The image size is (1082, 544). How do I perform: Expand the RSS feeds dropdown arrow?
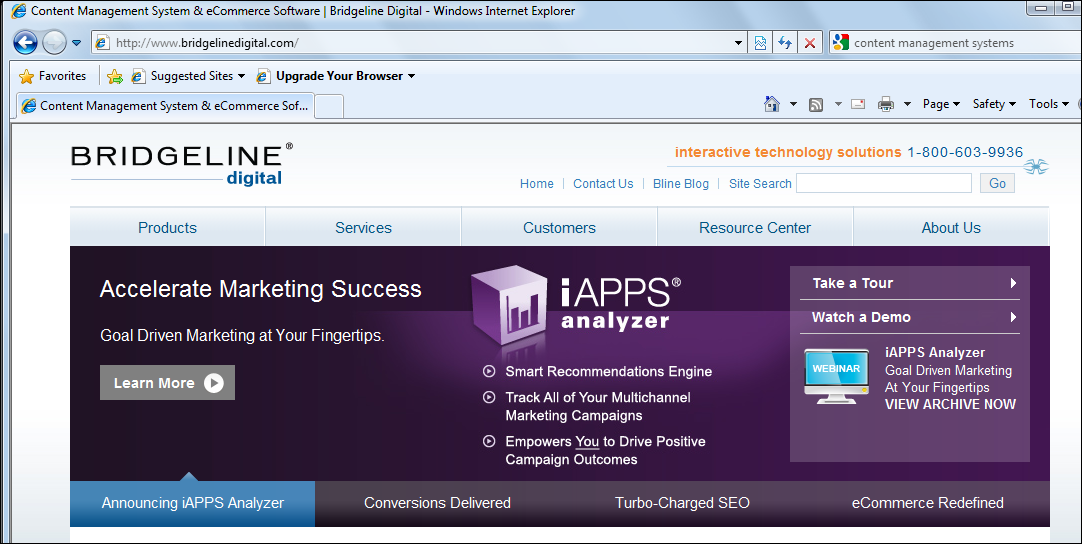[838, 104]
